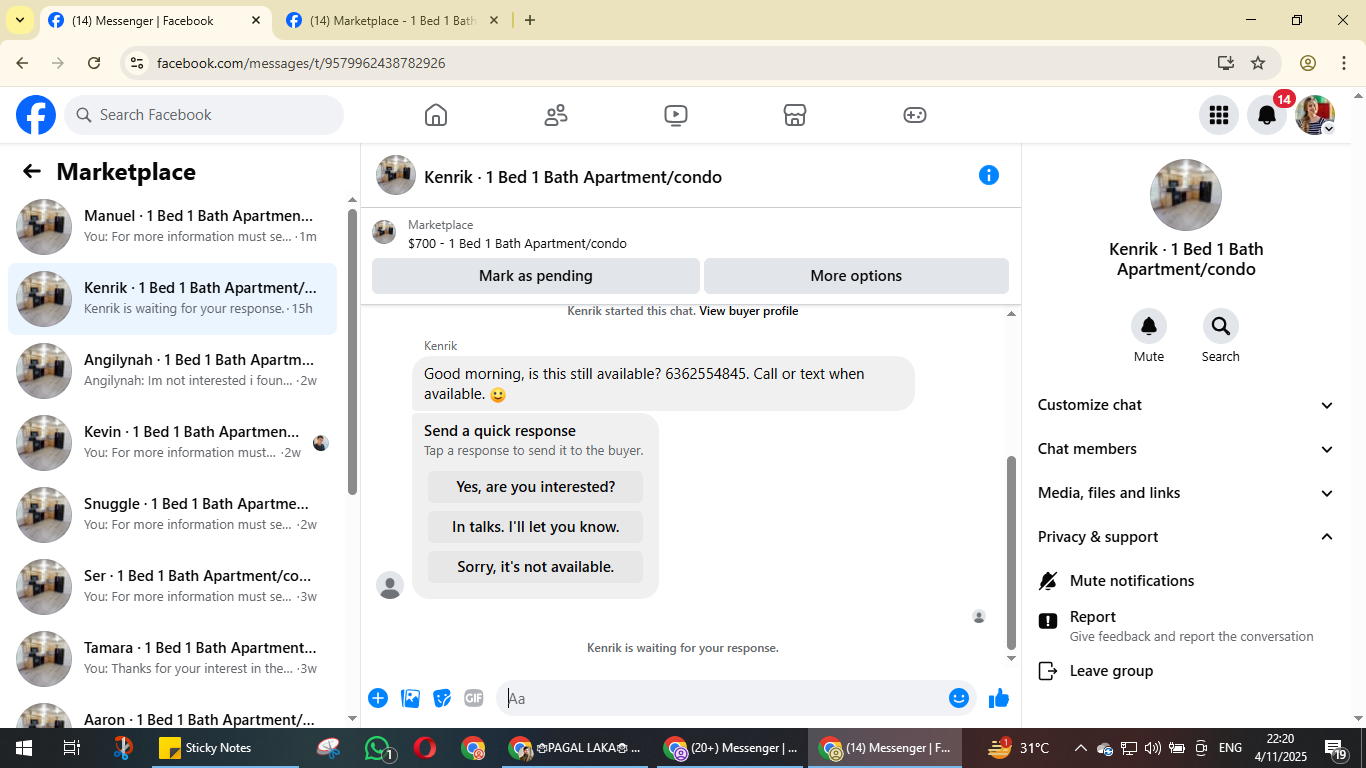Switch to the Marketplace 1 Bed browser tab
This screenshot has height=768, width=1366.
(x=392, y=20)
